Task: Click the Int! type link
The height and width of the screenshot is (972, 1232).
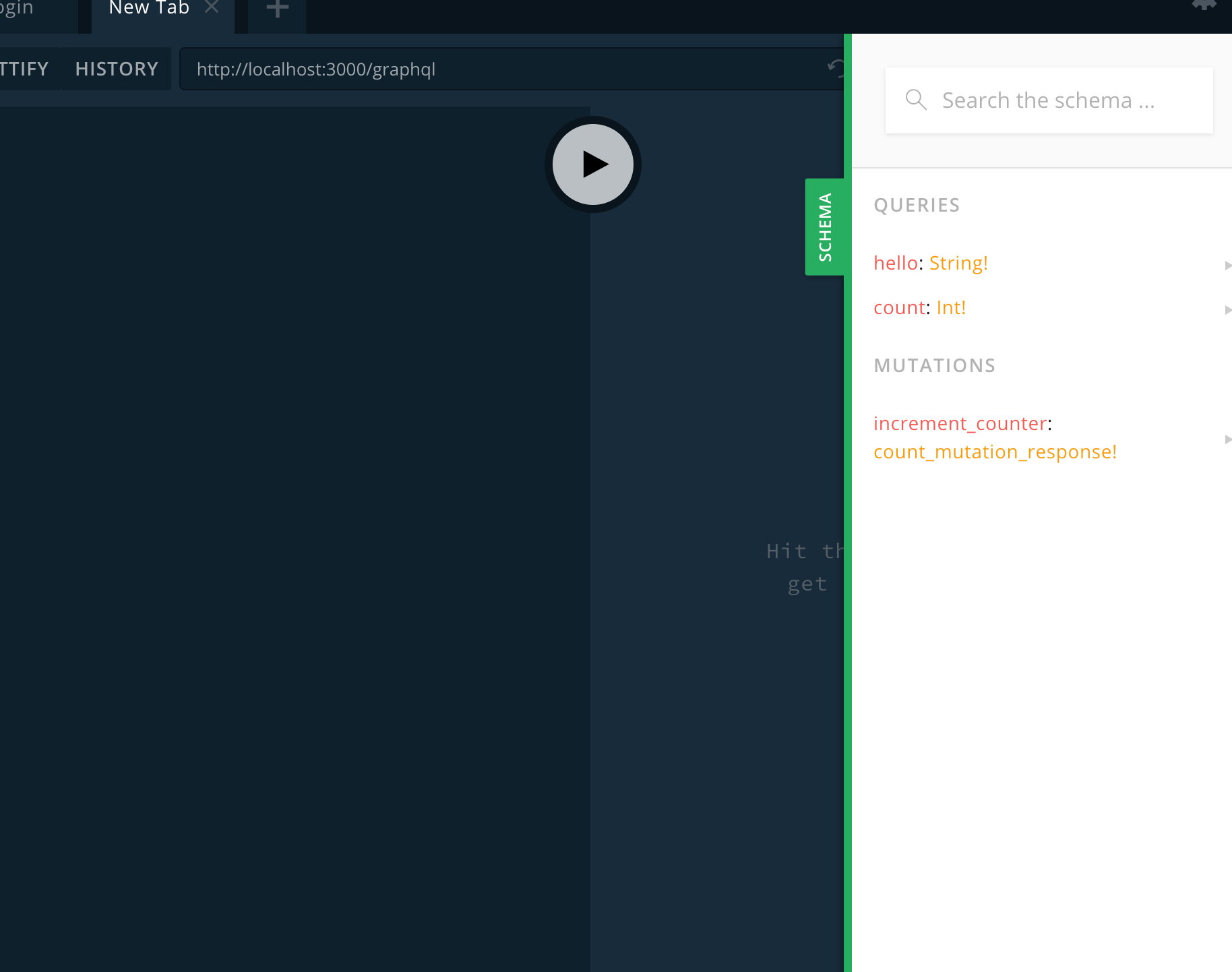Action: [951, 307]
